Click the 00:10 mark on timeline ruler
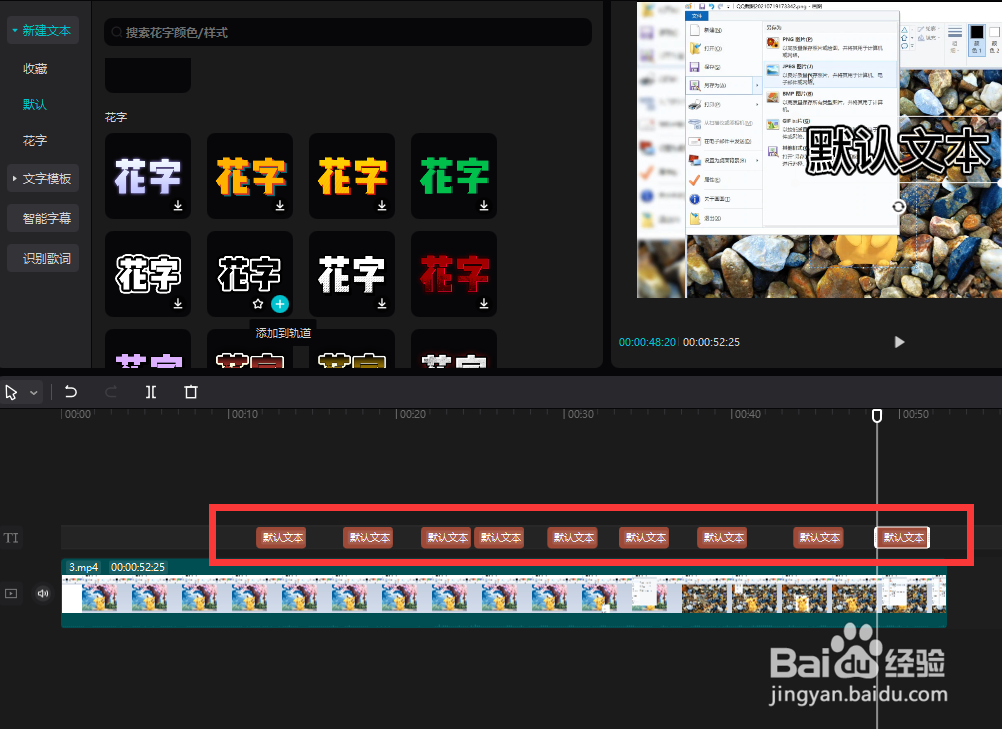The image size is (1002, 729). tap(243, 414)
